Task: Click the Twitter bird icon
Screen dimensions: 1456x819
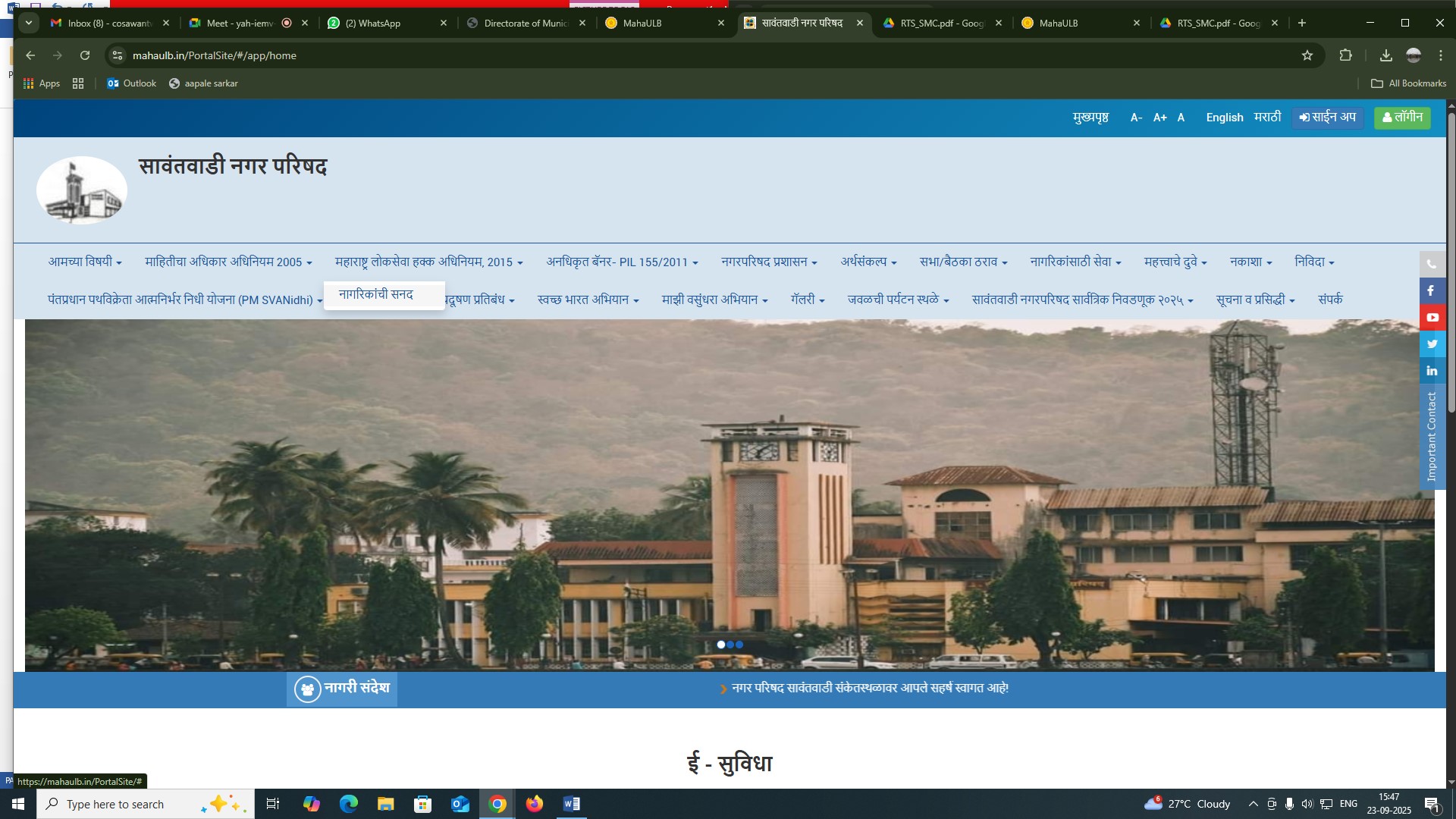Action: pyautogui.click(x=1432, y=344)
